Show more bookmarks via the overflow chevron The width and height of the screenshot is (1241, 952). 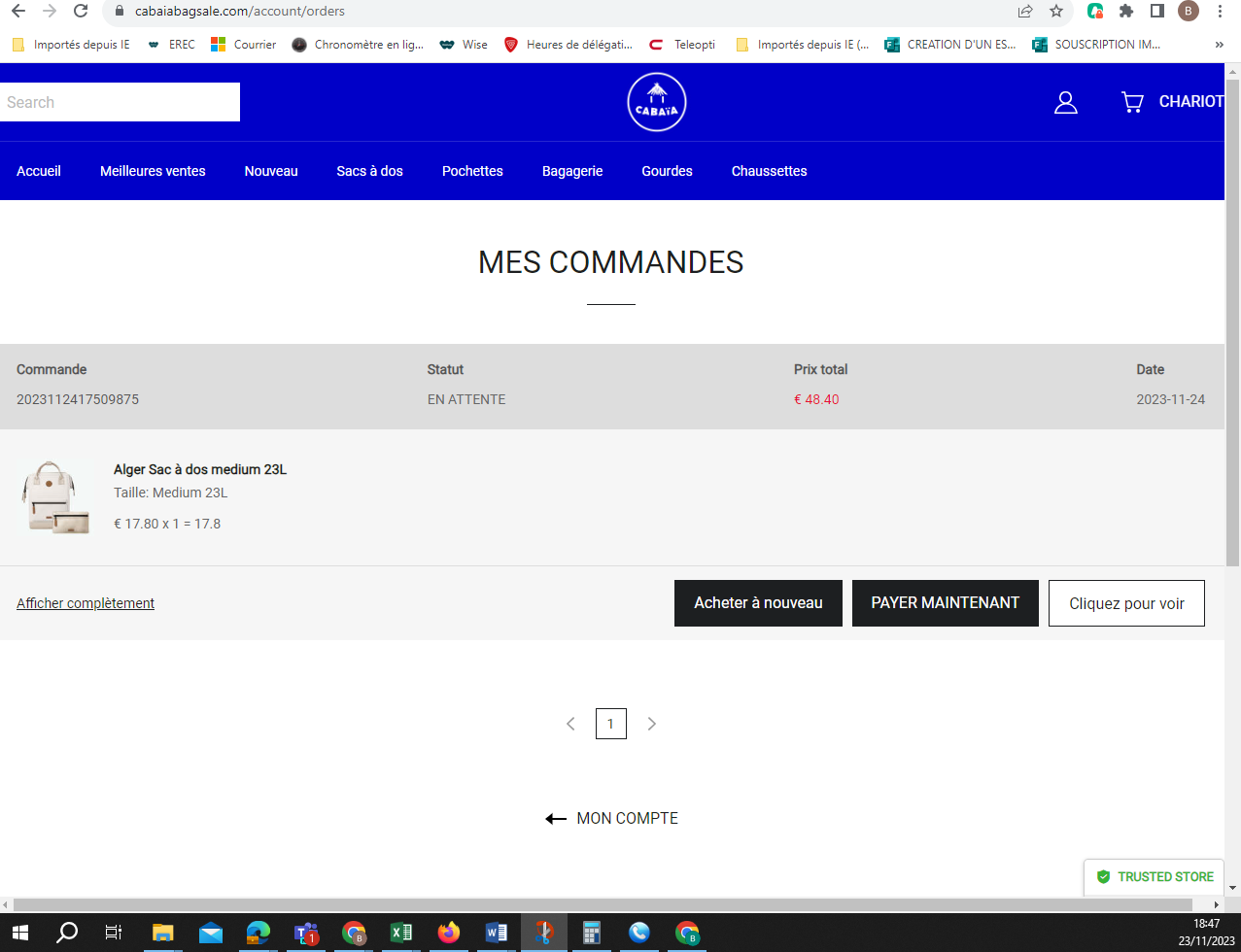click(1220, 44)
